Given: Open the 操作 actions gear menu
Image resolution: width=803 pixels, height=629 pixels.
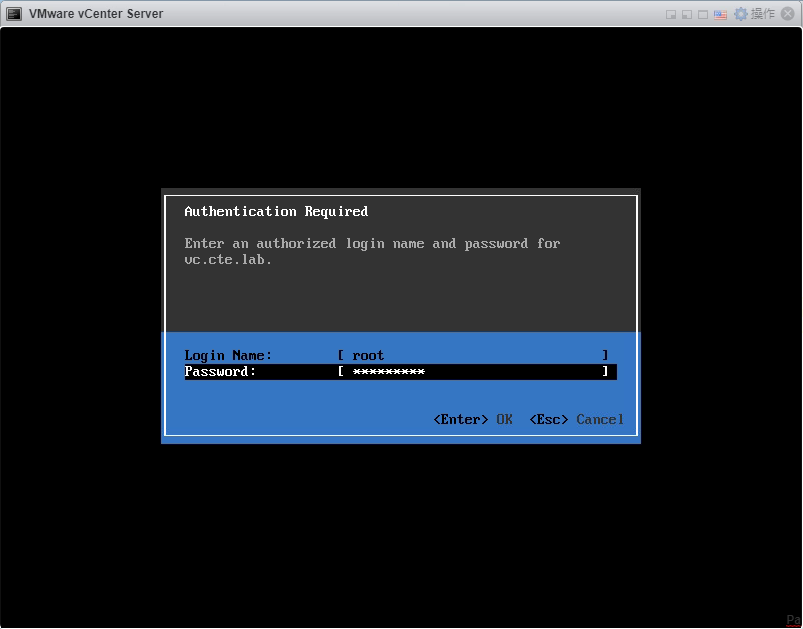Looking at the screenshot, I should click(x=754, y=14).
